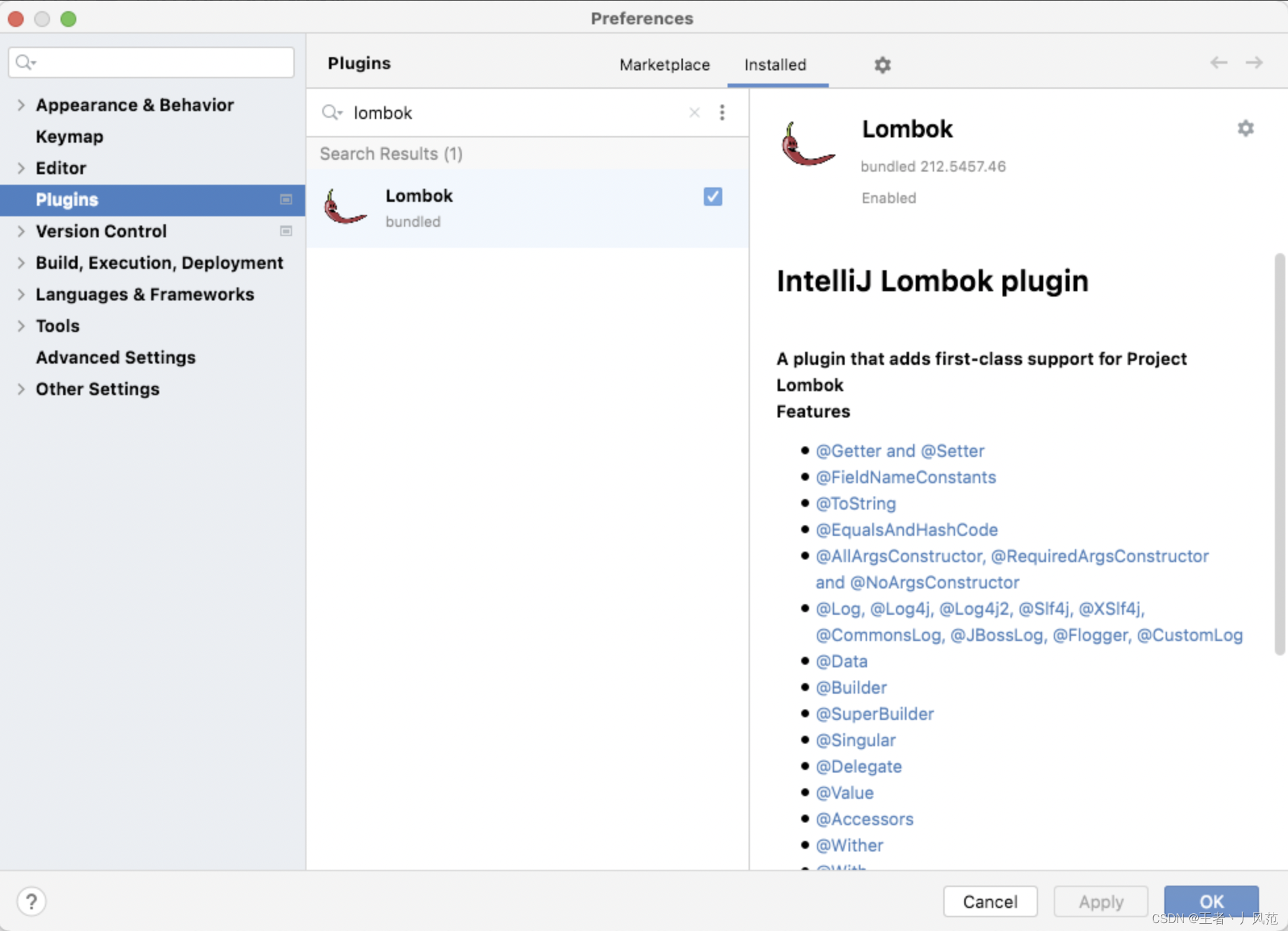
Task: Open the plugin search options kebab menu
Action: tap(722, 112)
